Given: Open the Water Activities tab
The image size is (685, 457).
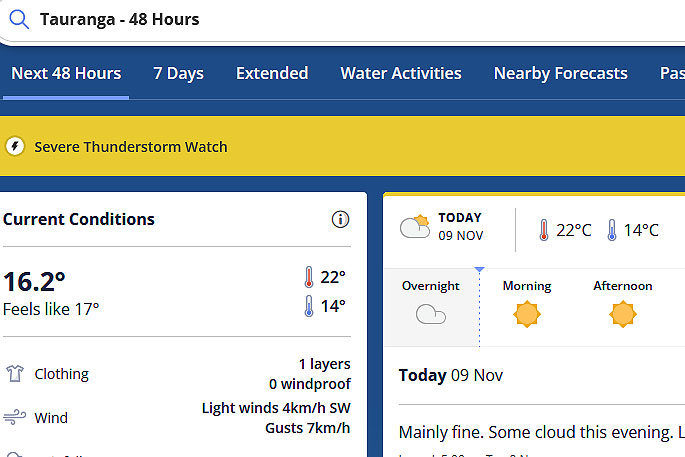Looking at the screenshot, I should 401,73.
